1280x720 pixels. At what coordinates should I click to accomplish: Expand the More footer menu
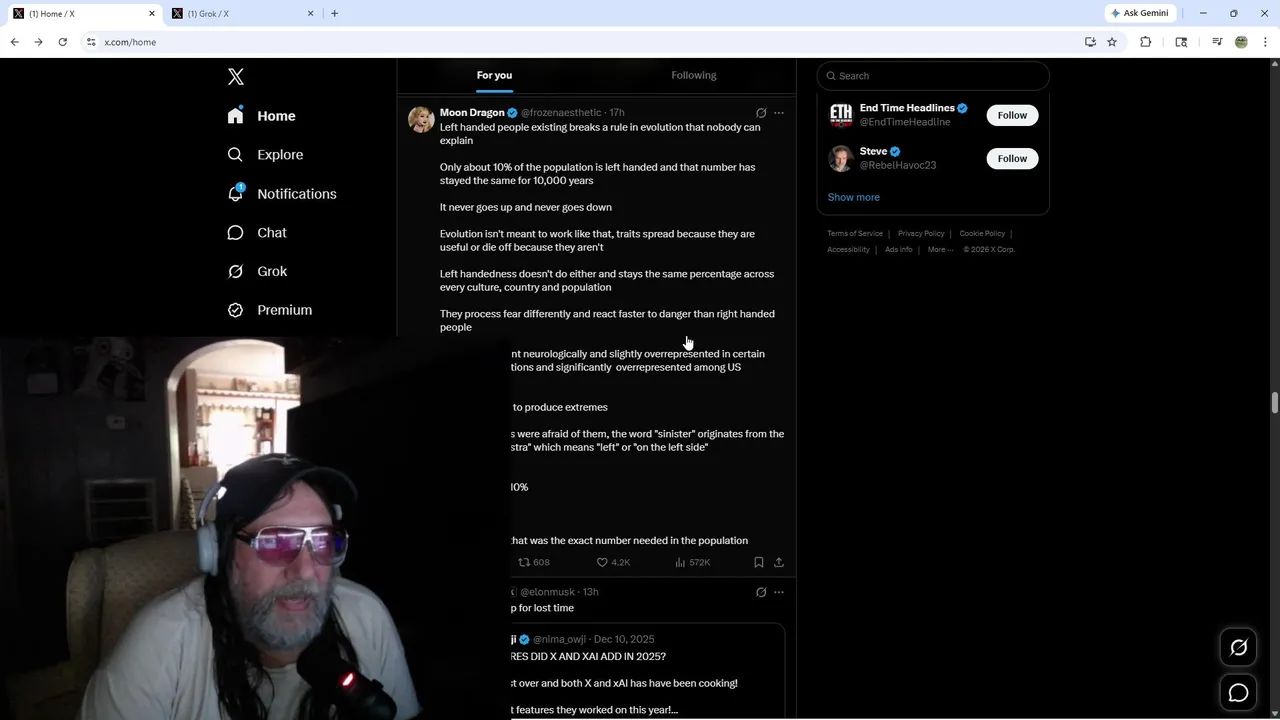point(940,250)
